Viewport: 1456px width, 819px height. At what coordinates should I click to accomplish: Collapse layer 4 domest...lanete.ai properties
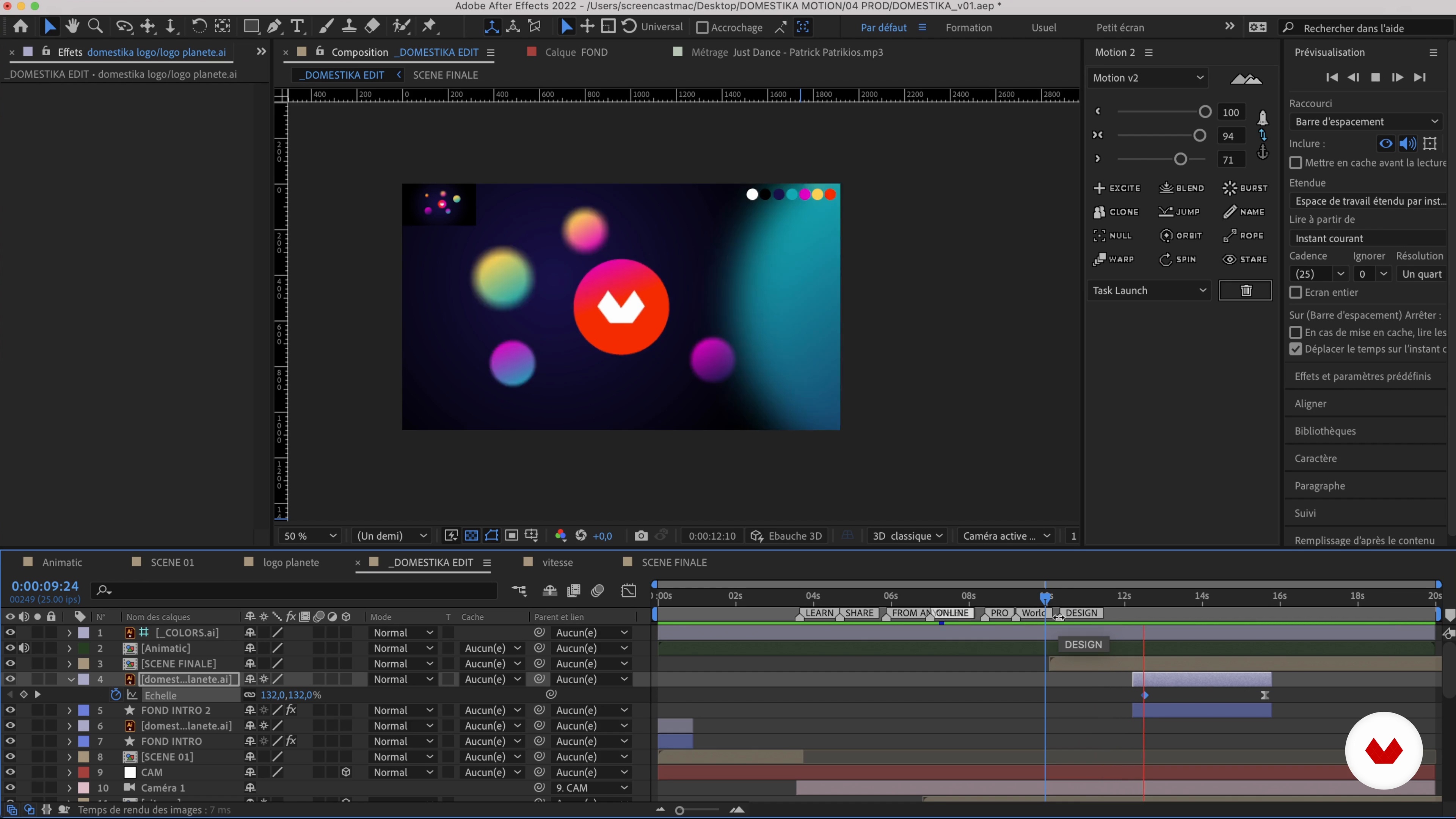tap(71, 679)
